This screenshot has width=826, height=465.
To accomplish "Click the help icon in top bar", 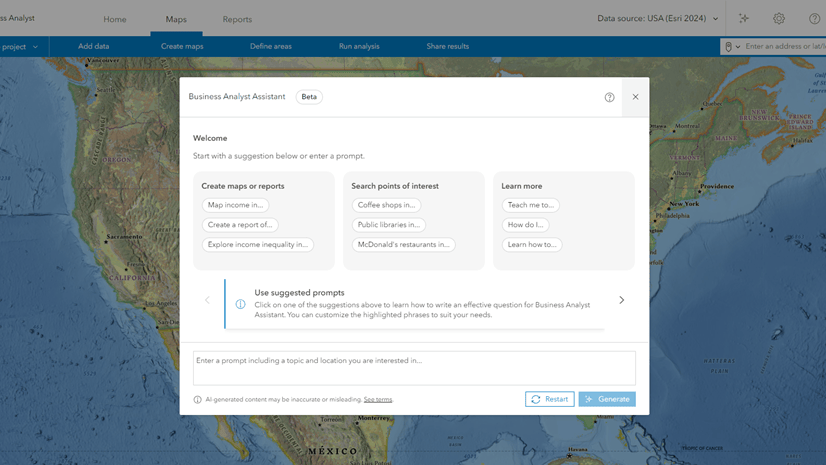I will coord(814,18).
